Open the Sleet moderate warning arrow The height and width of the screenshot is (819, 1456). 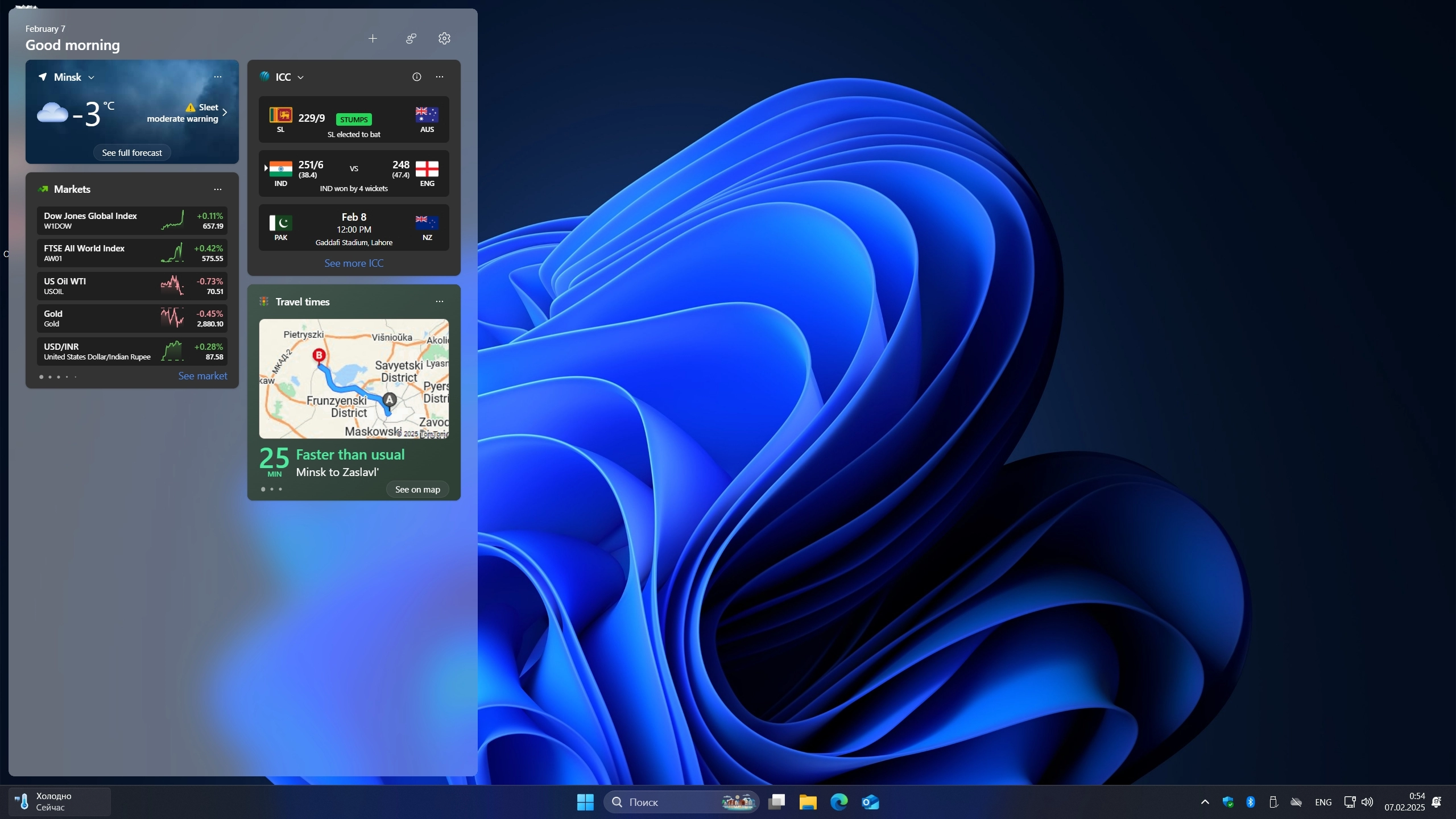pos(225,112)
